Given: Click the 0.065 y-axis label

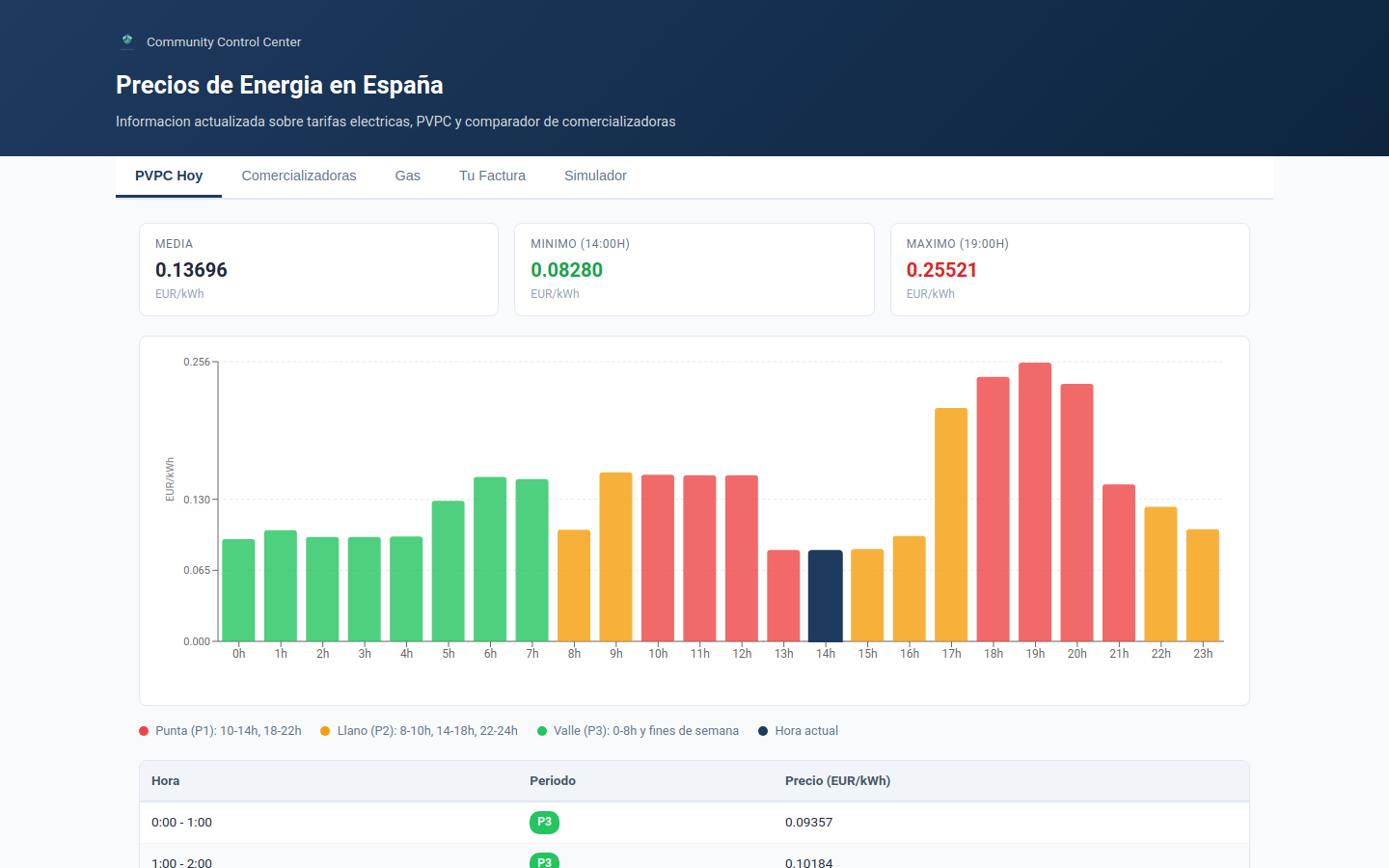Looking at the screenshot, I should tap(197, 571).
